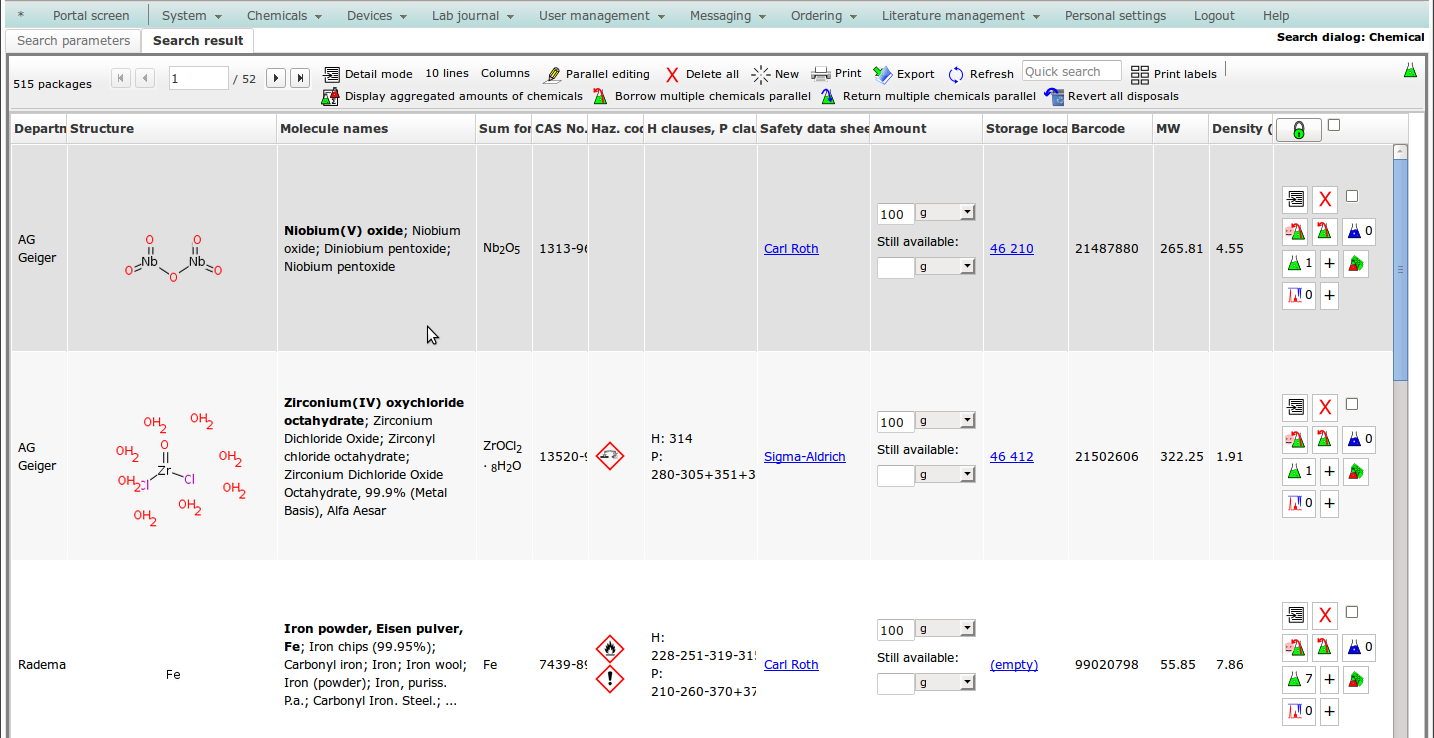Open the Literature management menu
This screenshot has width=1434, height=738.
[960, 16]
